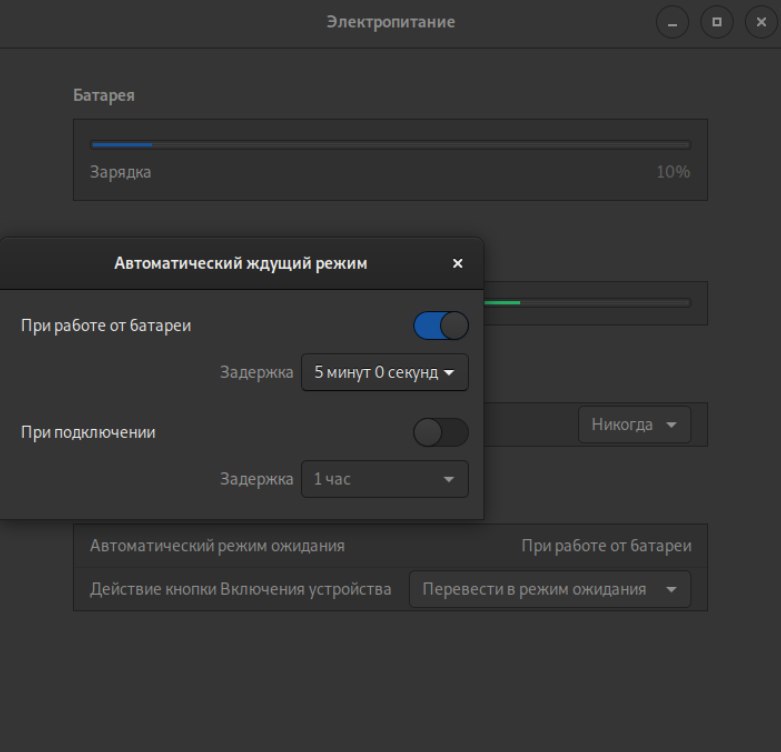Maximize the Электропитание window
This screenshot has width=781, height=752.
(x=717, y=22)
